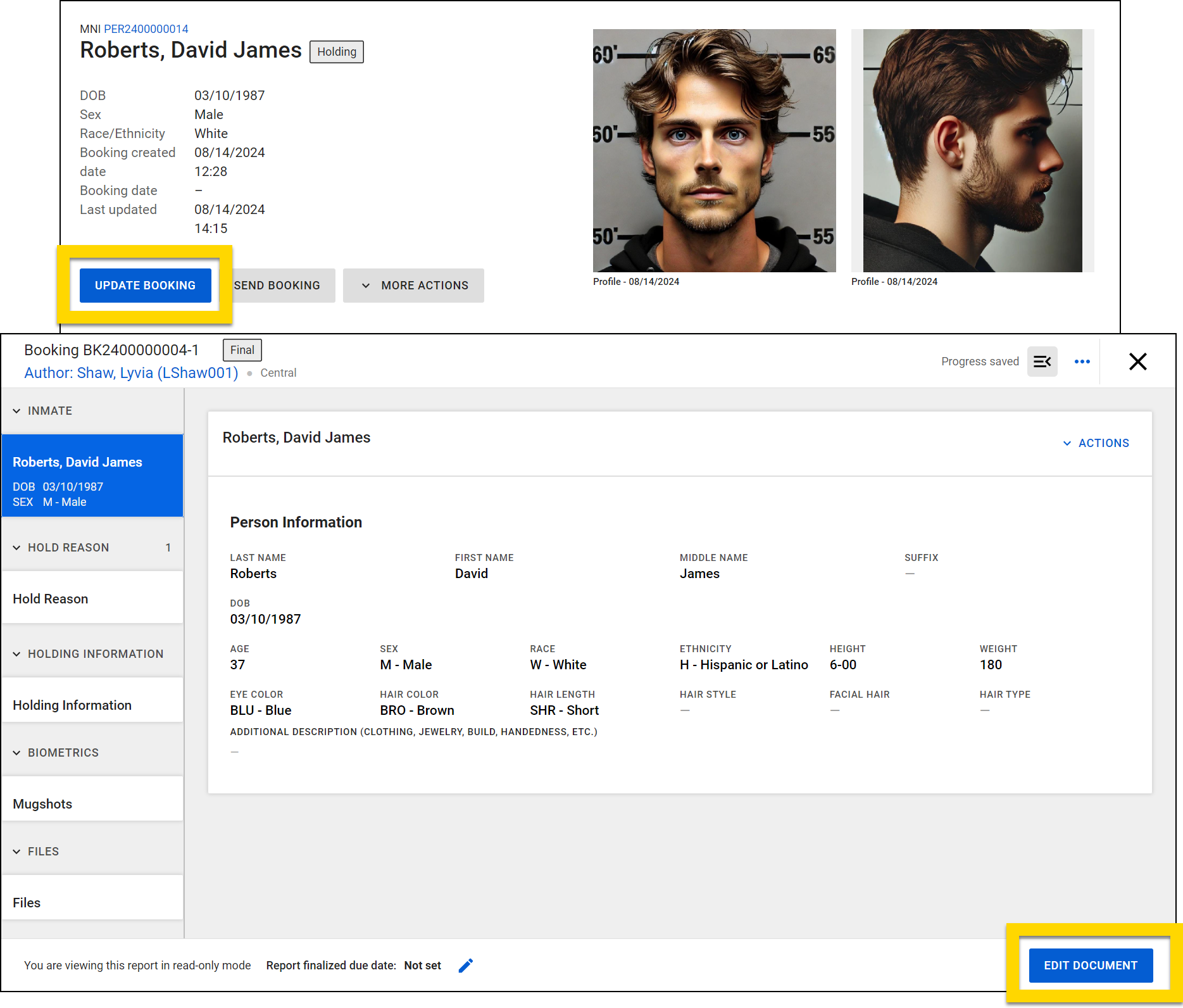Open the ACTIONS dropdown
This screenshot has width=1183, height=1008.
[x=1096, y=443]
